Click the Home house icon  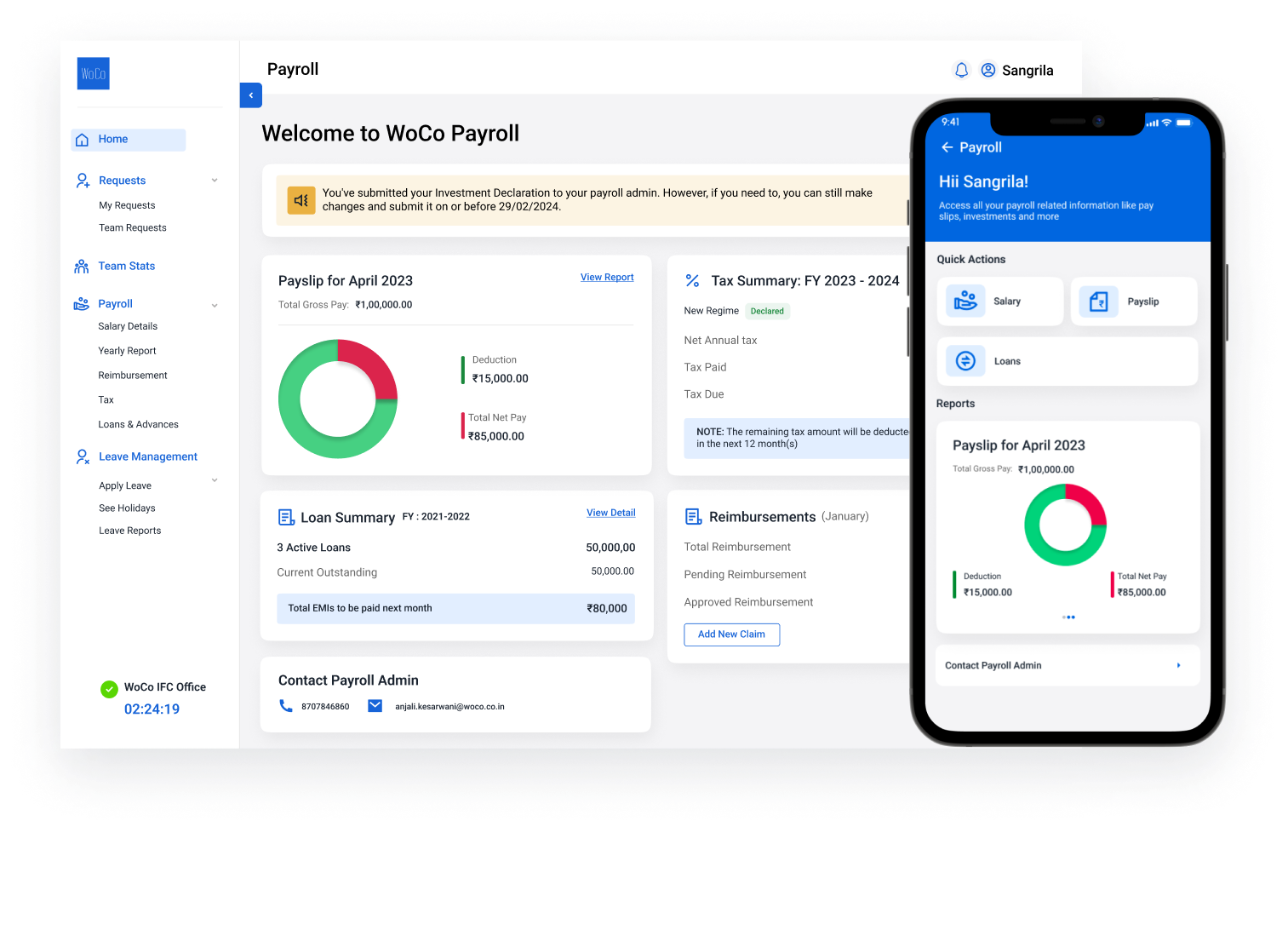pyautogui.click(x=82, y=140)
